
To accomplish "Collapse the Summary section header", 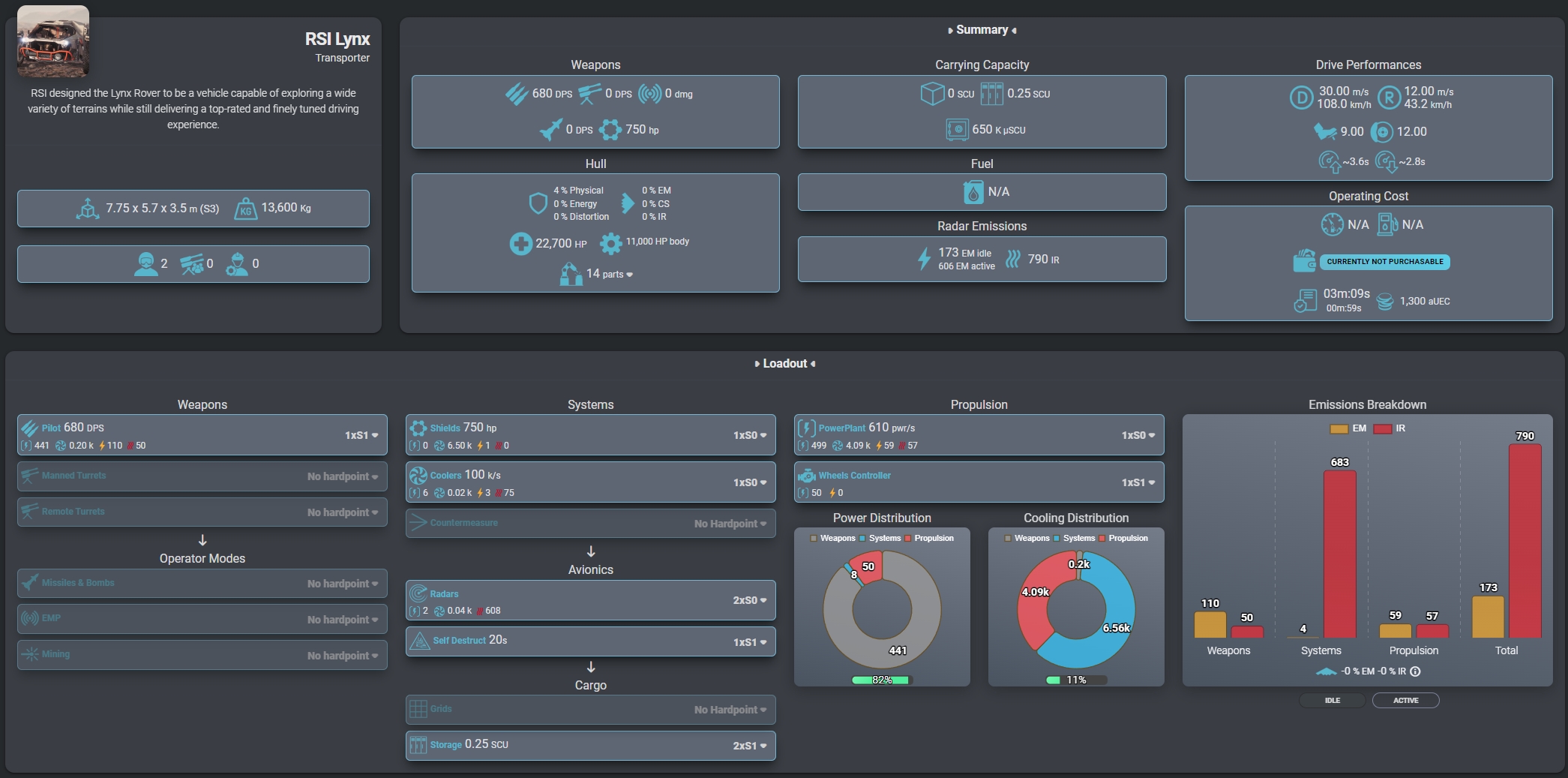I will point(982,30).
